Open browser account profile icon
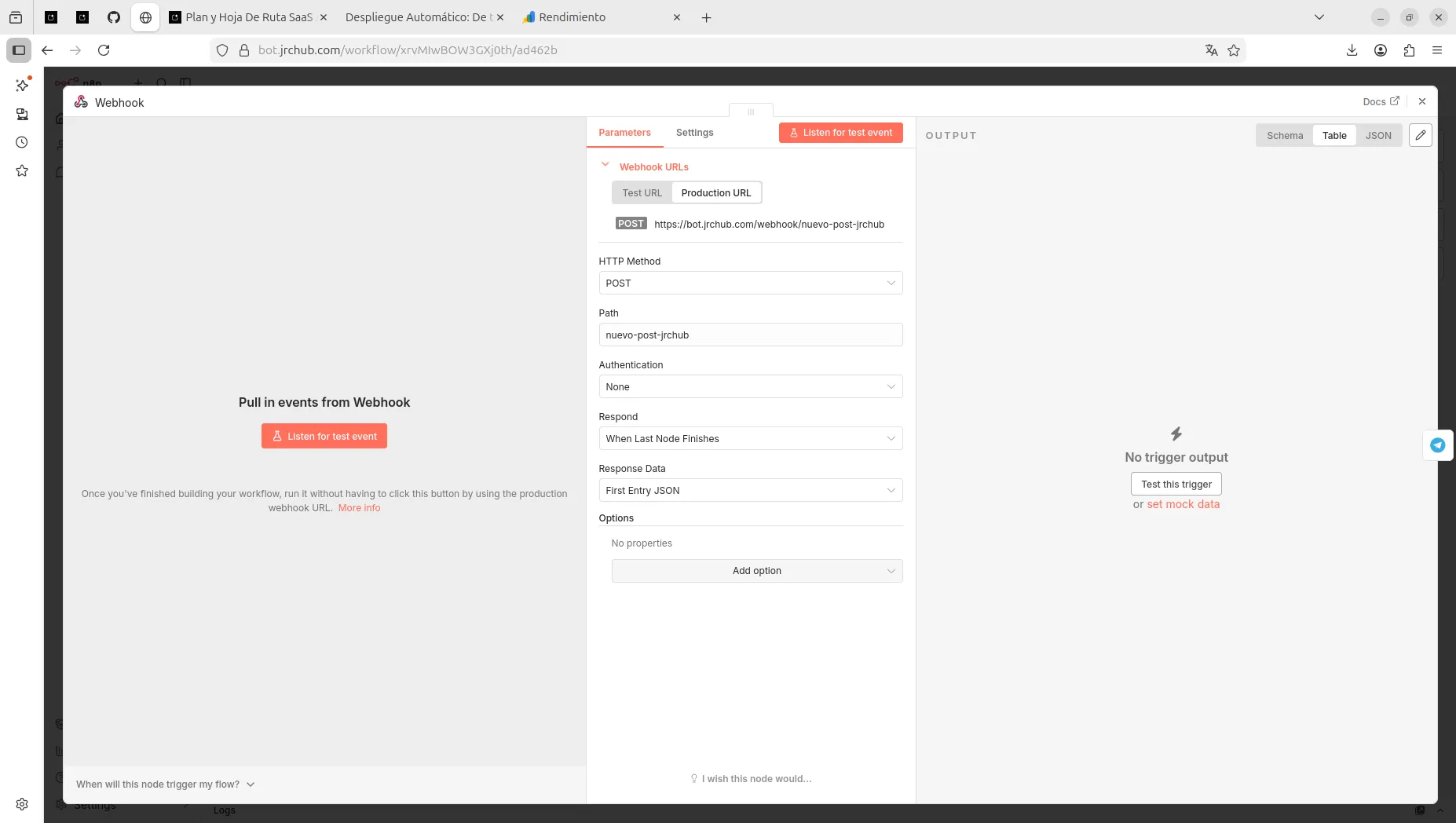Viewport: 1456px width, 823px height. pyautogui.click(x=1381, y=50)
